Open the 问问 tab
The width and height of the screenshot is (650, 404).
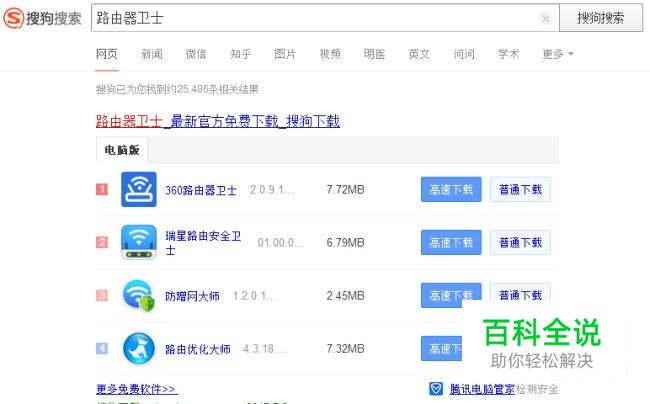[x=464, y=54]
